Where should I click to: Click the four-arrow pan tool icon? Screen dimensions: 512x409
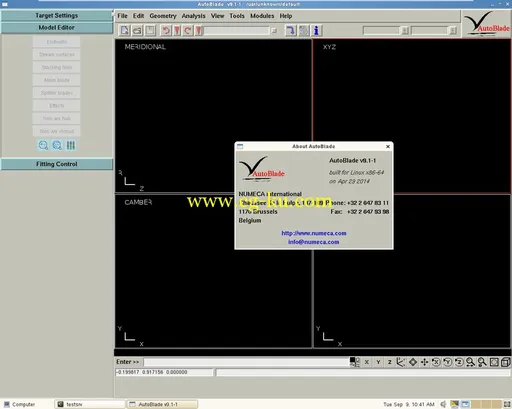pos(424,362)
